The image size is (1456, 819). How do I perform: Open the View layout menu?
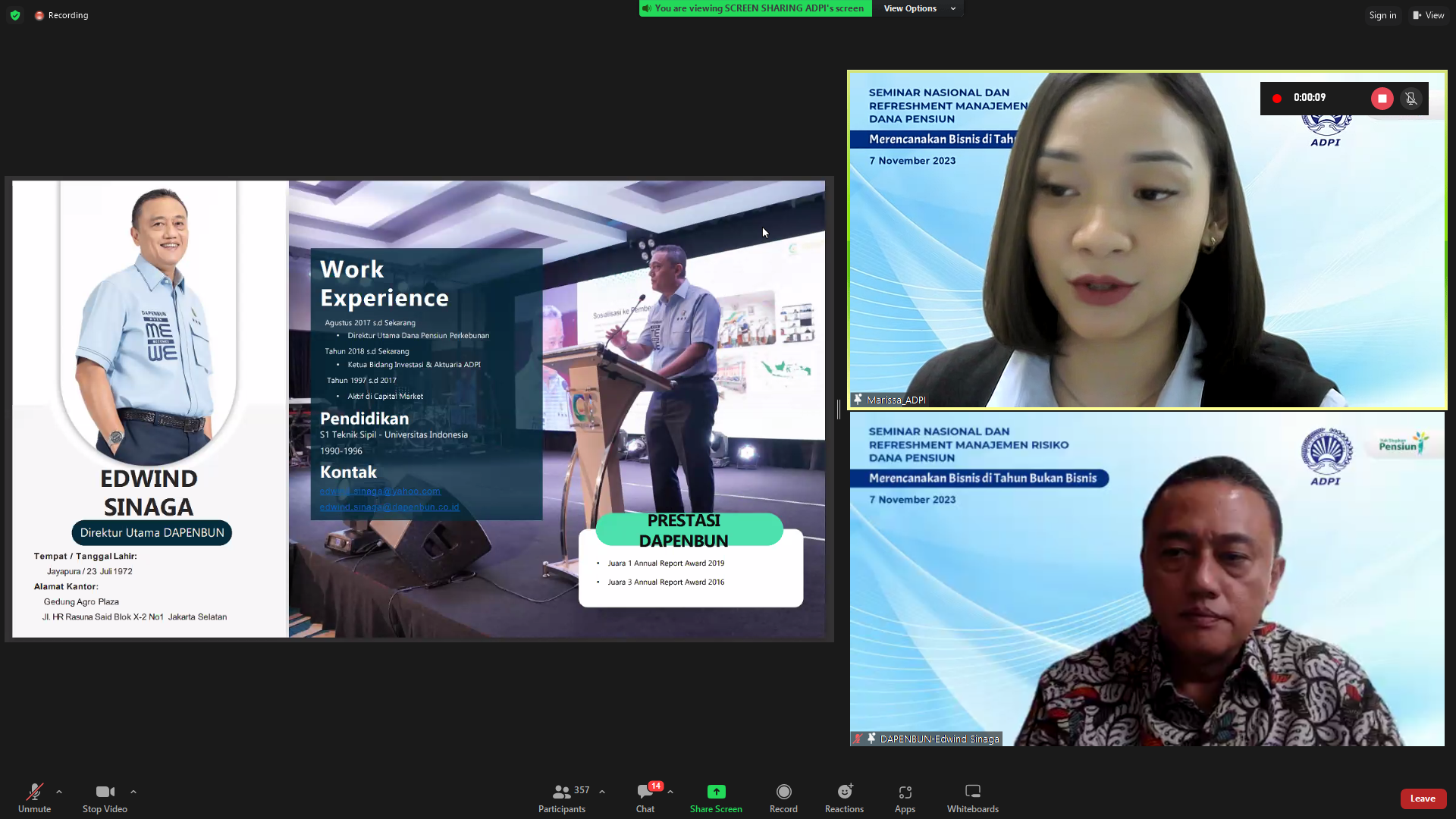(x=1428, y=15)
